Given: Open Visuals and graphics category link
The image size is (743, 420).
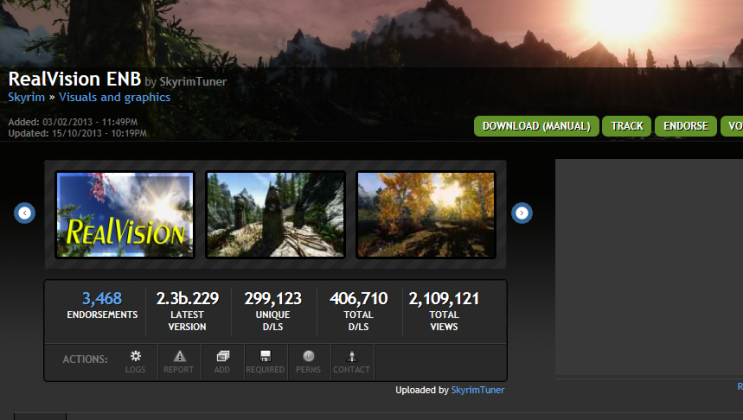Looking at the screenshot, I should pyautogui.click(x=115, y=97).
